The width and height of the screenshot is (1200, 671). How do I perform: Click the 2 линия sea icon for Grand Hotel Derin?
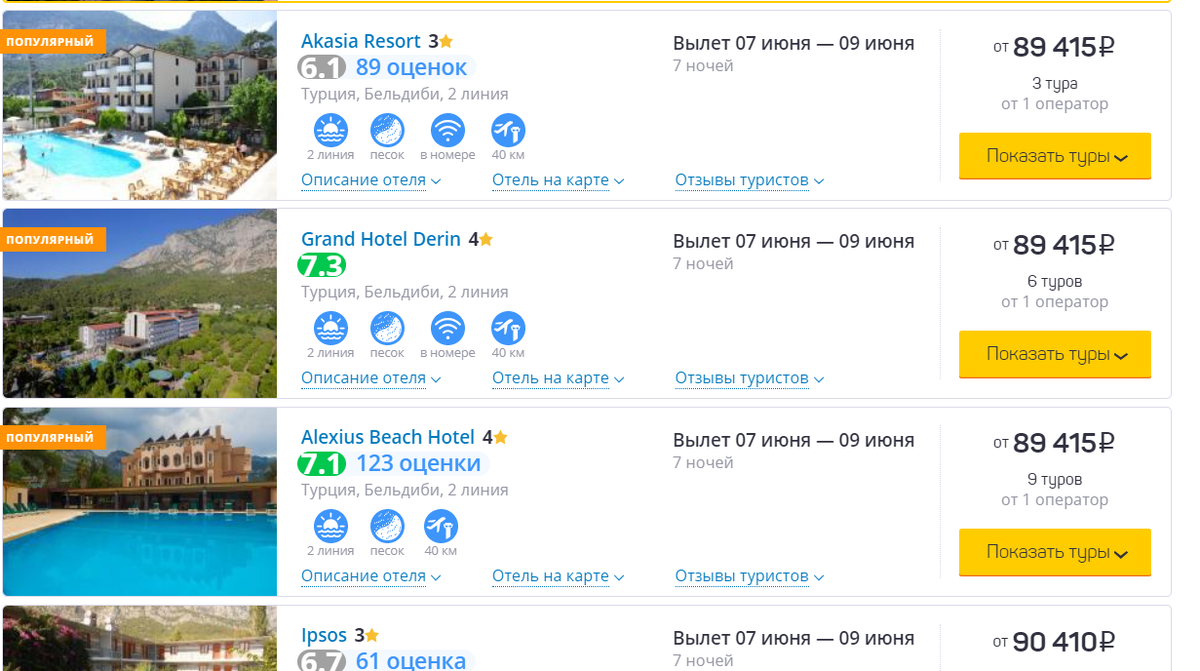(x=331, y=329)
